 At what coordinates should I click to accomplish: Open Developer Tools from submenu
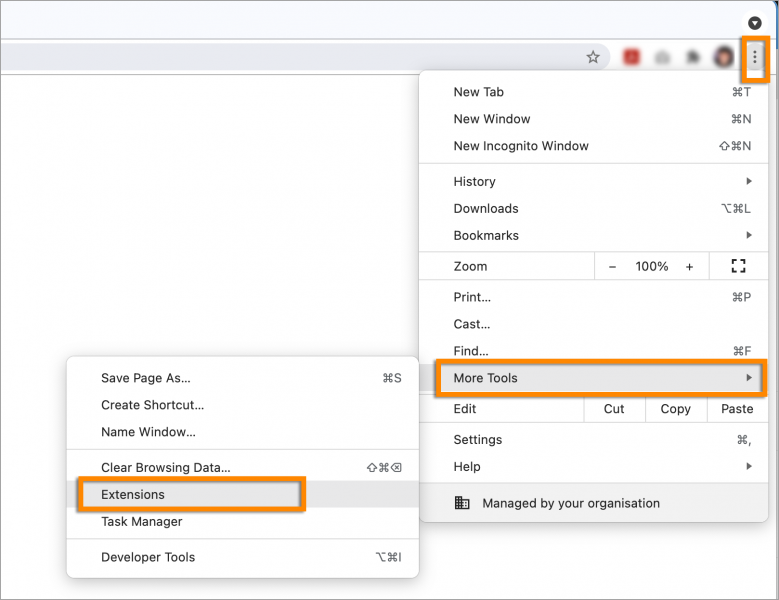(243, 557)
